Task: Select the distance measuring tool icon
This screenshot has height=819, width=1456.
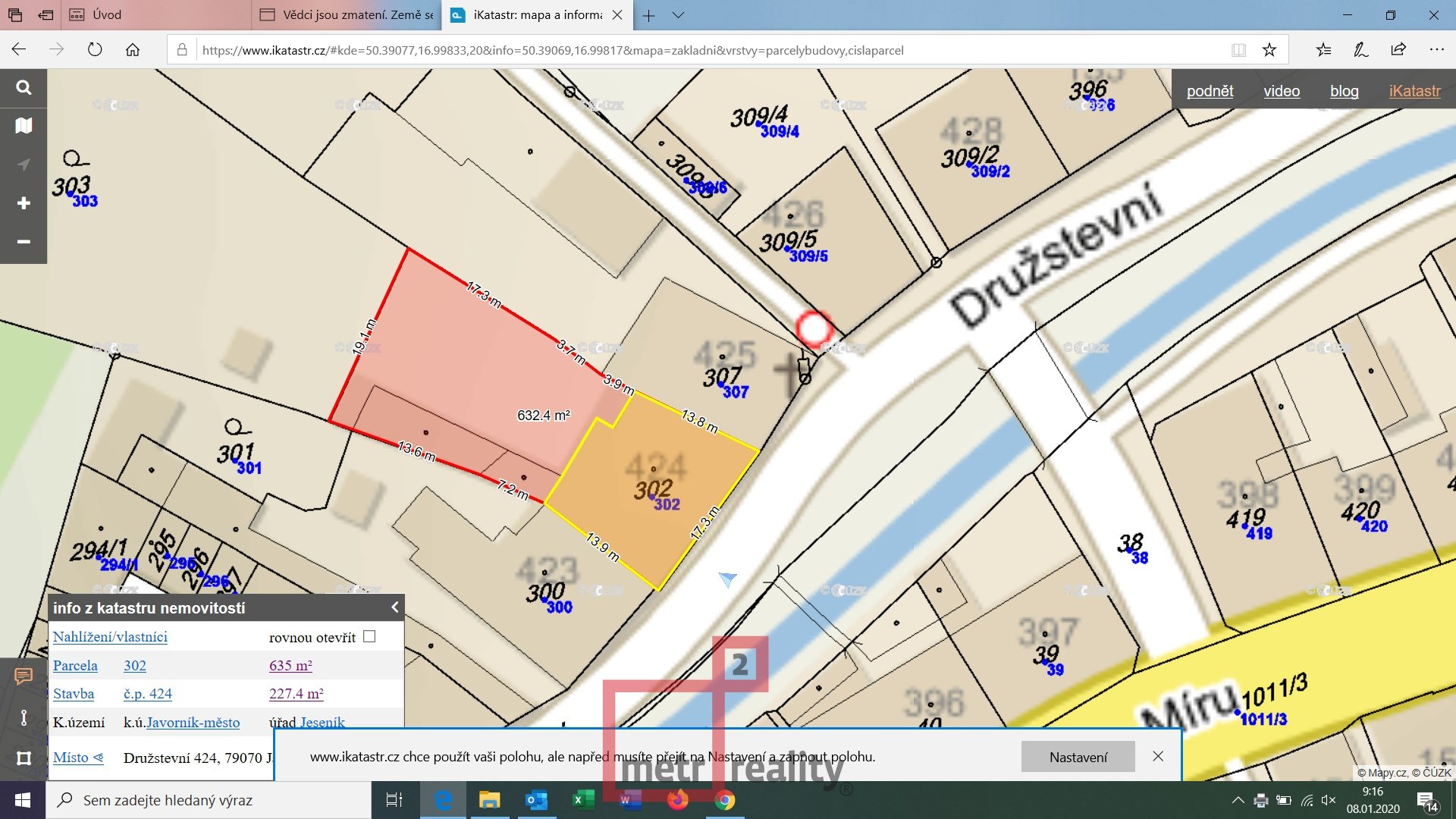Action: (x=24, y=717)
